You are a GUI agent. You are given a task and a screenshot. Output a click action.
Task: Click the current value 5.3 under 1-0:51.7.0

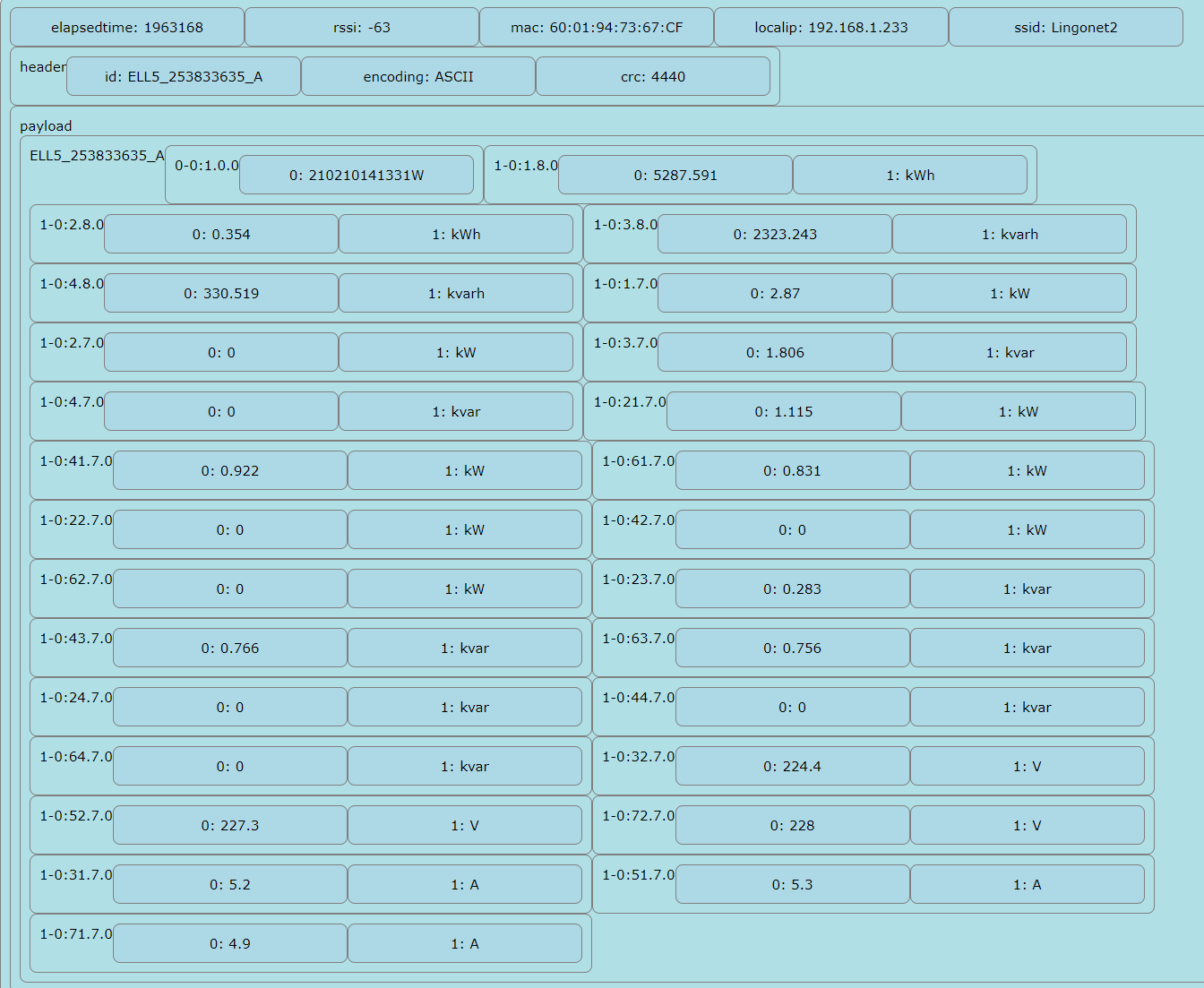793,884
